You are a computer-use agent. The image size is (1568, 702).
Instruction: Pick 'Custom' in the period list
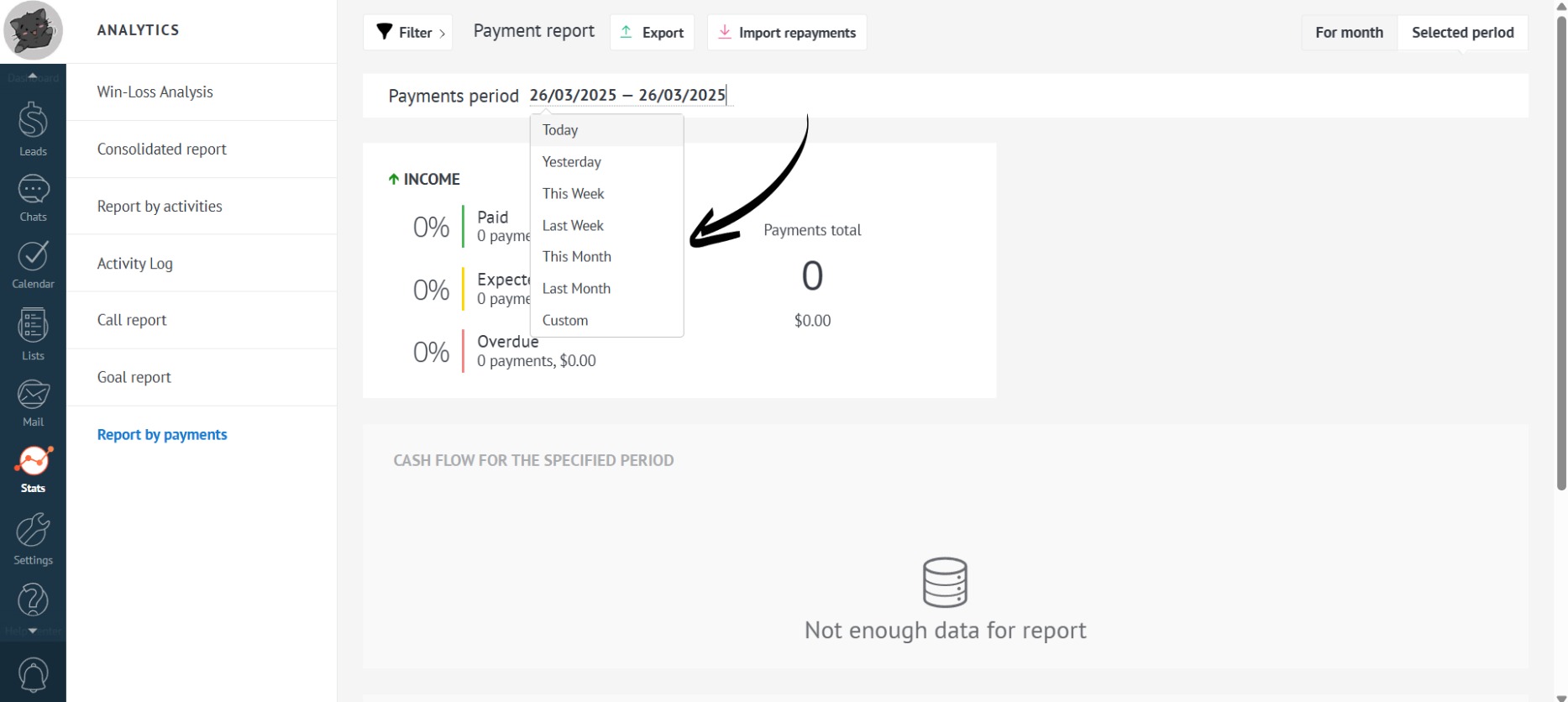[565, 321]
